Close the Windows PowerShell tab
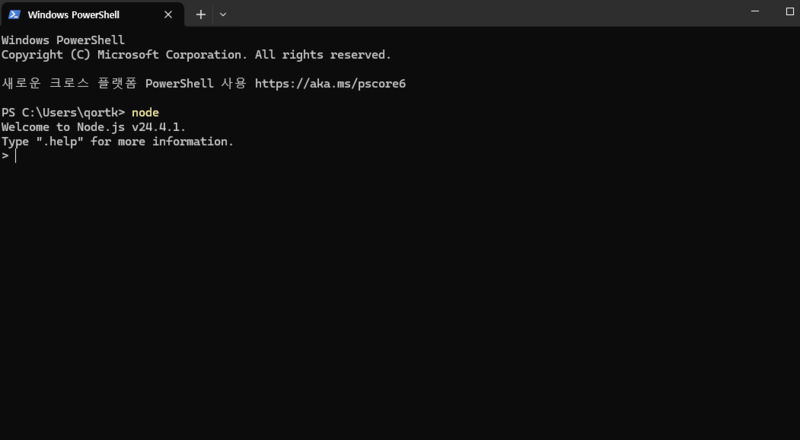This screenshot has height=440, width=800. [x=168, y=15]
